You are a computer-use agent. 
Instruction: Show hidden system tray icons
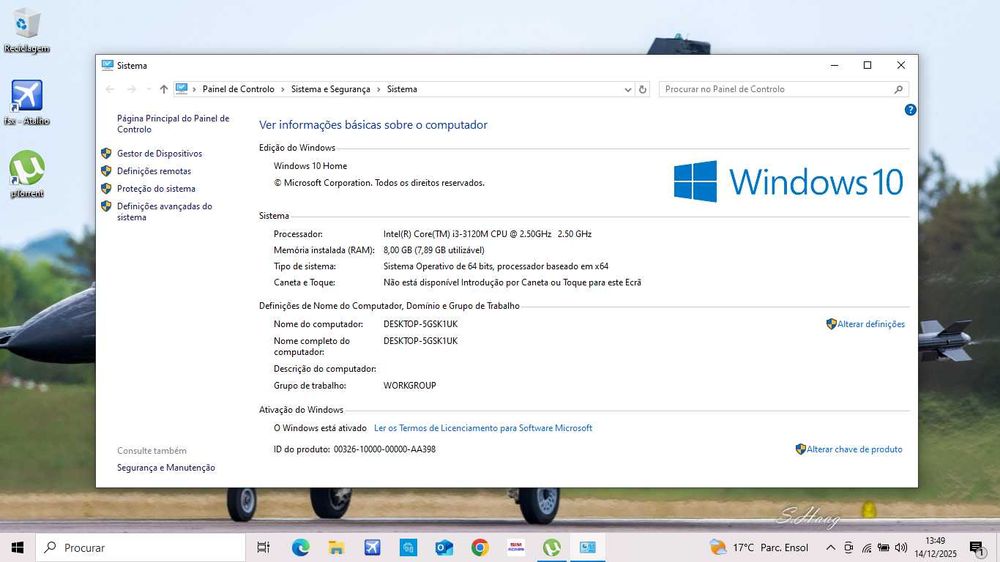[830, 547]
